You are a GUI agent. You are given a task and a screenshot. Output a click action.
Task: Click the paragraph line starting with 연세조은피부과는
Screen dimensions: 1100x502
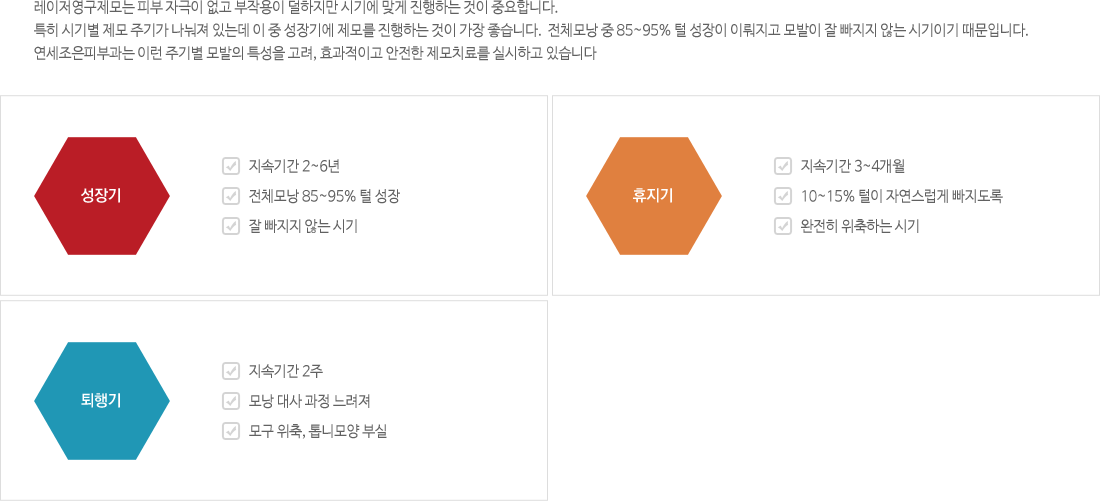[x=315, y=53]
